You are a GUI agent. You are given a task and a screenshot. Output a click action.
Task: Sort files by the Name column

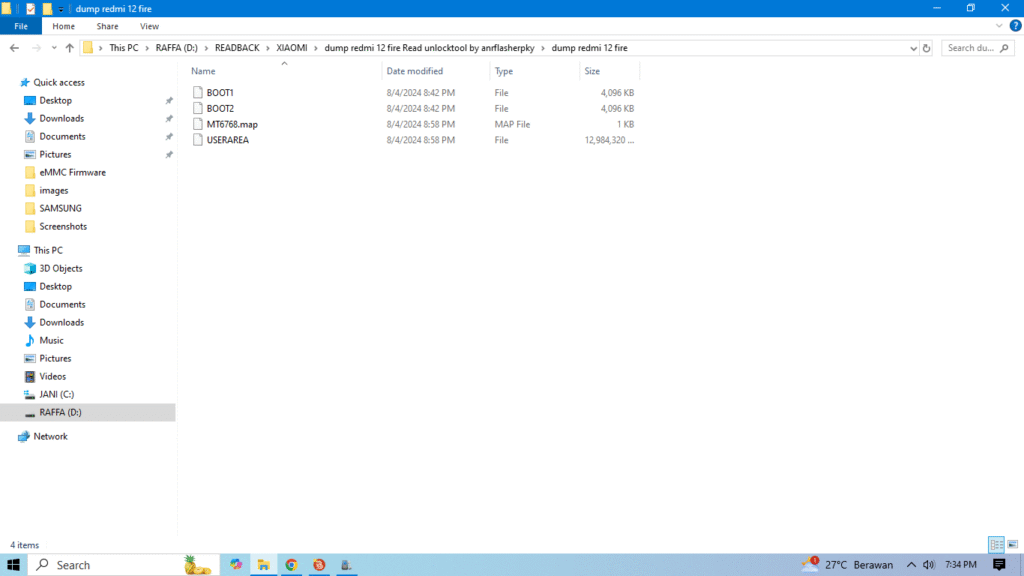pyautogui.click(x=203, y=71)
